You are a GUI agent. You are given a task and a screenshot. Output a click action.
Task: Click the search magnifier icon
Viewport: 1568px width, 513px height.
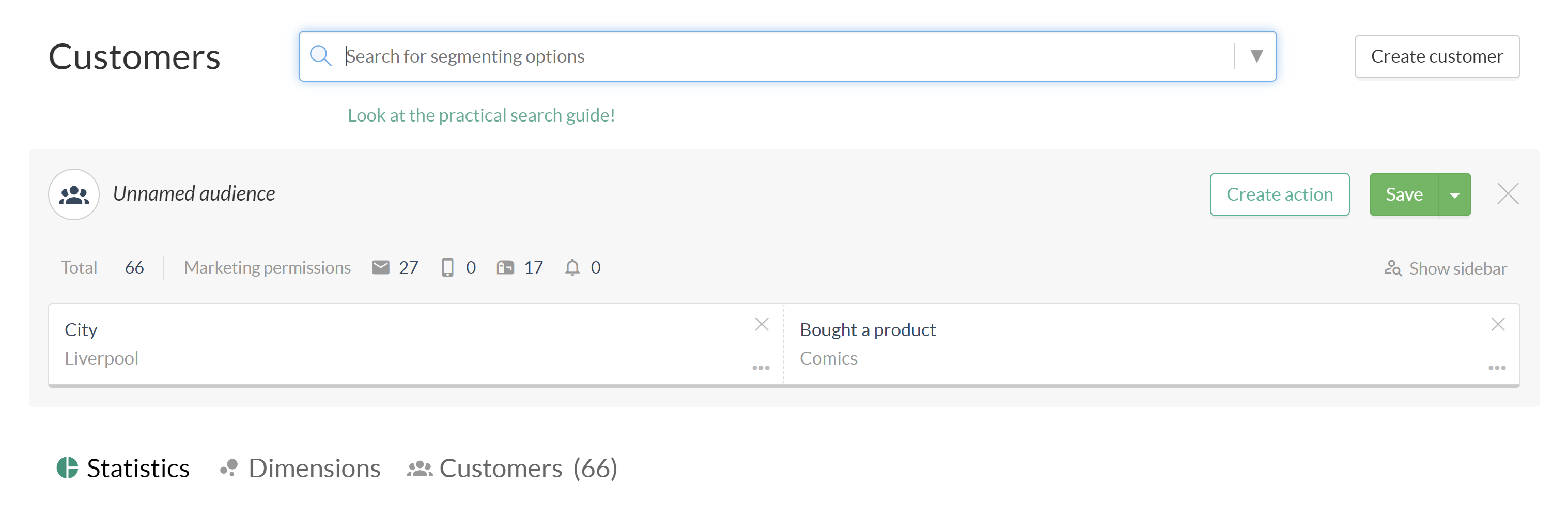click(x=320, y=56)
